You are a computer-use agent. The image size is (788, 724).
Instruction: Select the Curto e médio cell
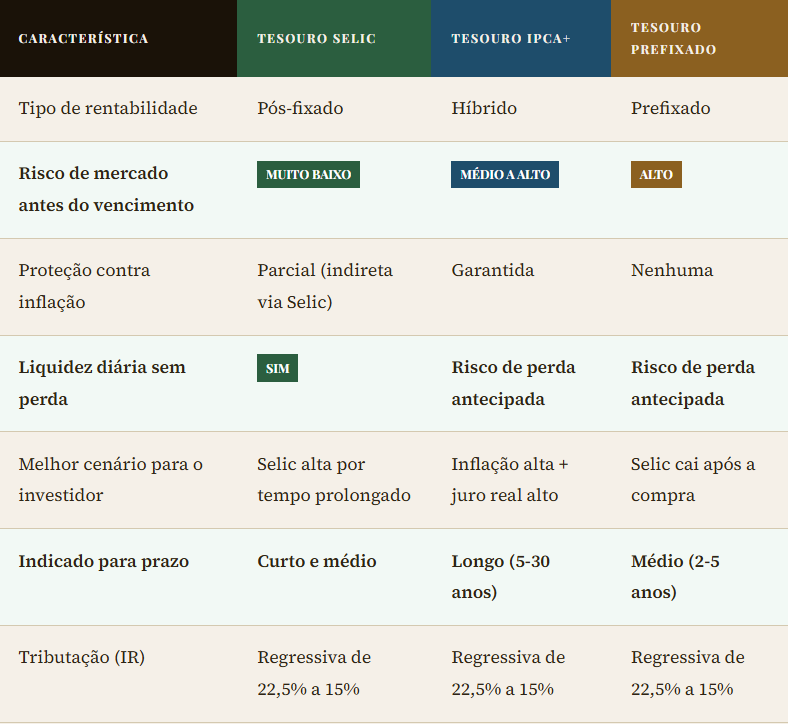click(317, 561)
